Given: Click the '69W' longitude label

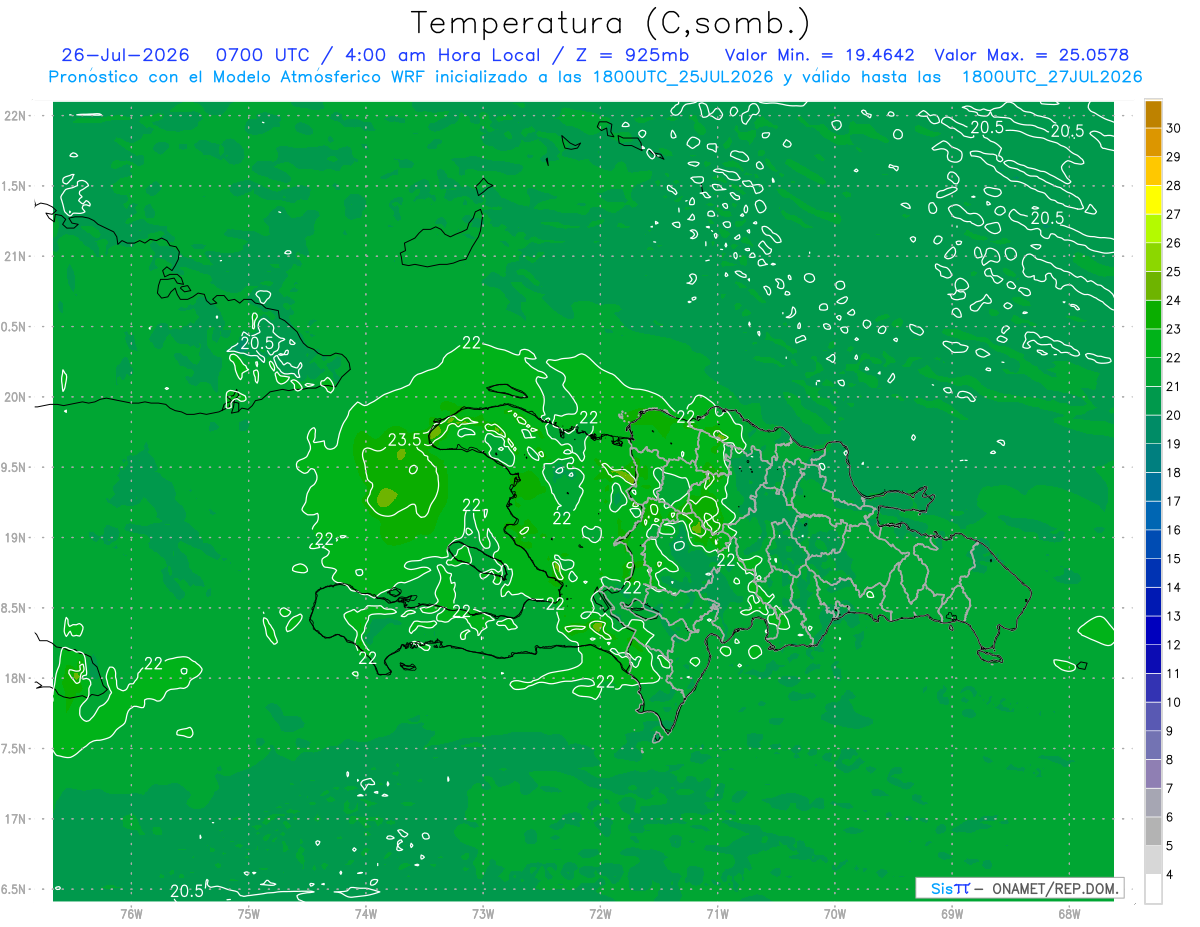Looking at the screenshot, I should 952,913.
